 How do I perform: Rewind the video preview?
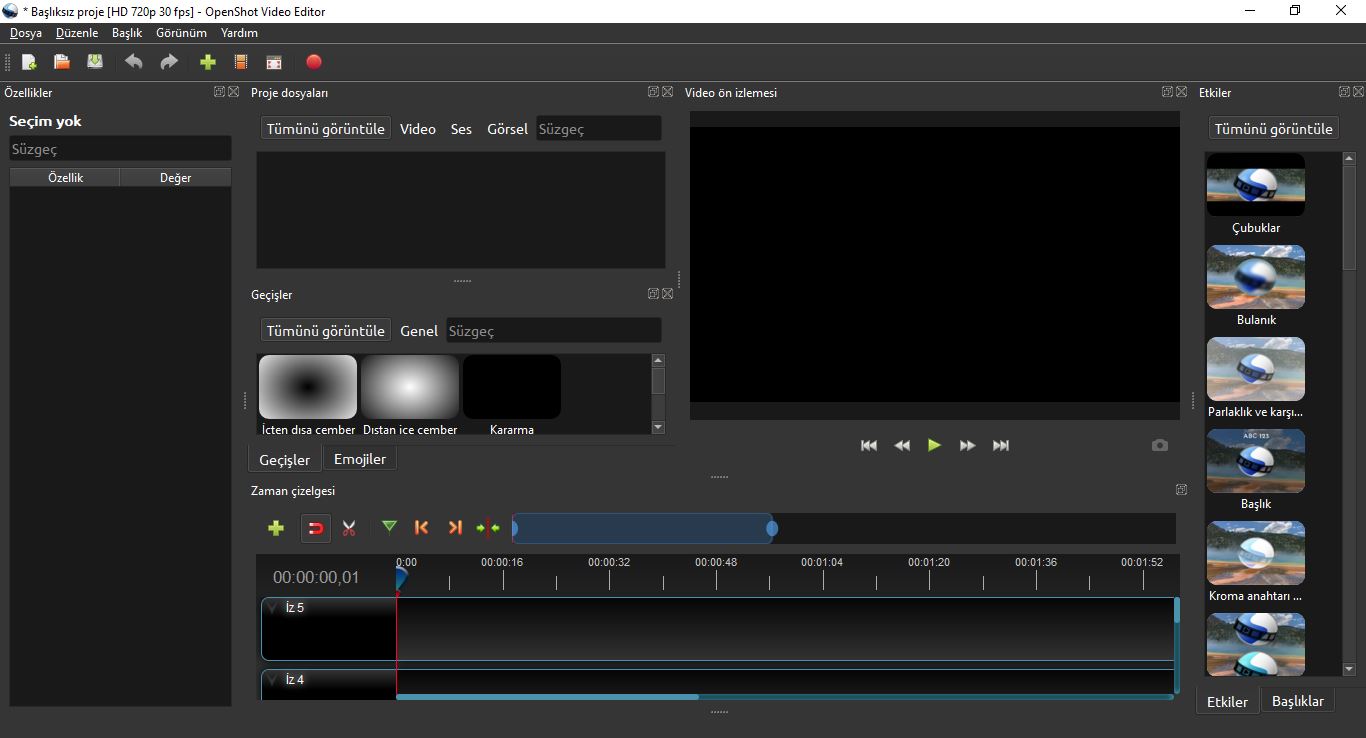point(902,446)
